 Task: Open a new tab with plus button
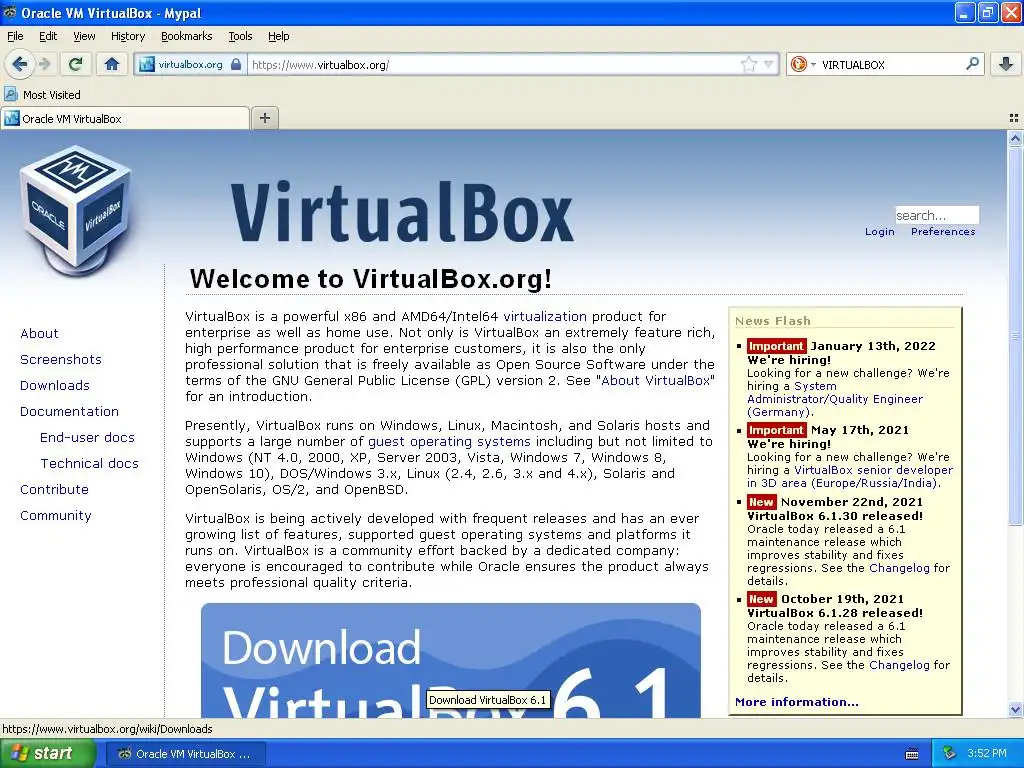[x=264, y=118]
